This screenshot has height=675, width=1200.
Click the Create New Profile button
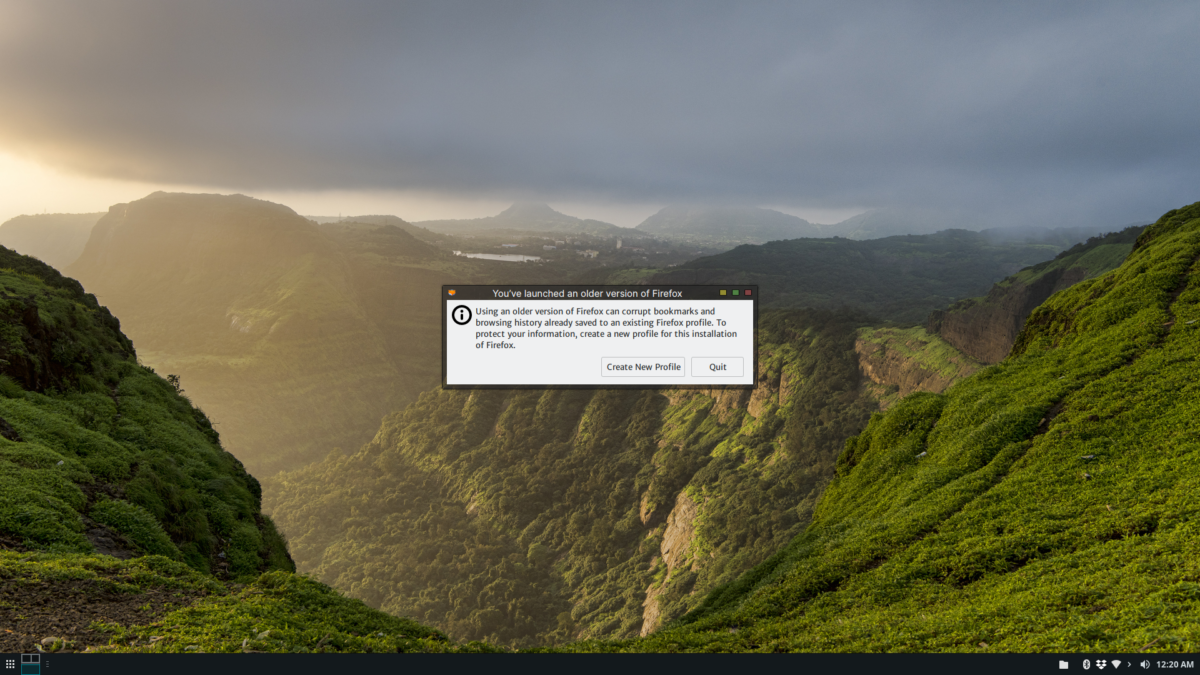click(643, 367)
